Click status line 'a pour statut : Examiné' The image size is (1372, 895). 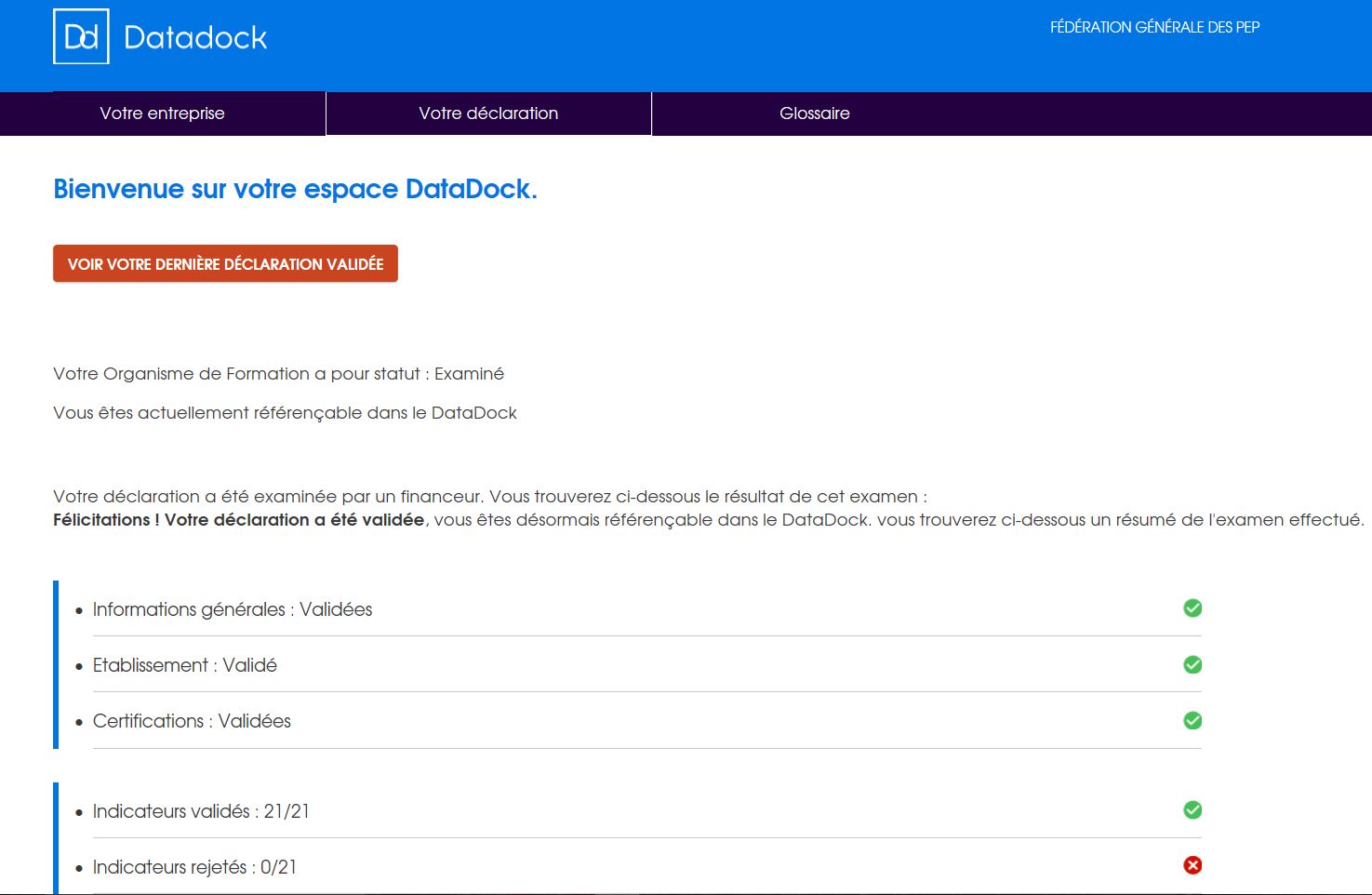(x=278, y=374)
